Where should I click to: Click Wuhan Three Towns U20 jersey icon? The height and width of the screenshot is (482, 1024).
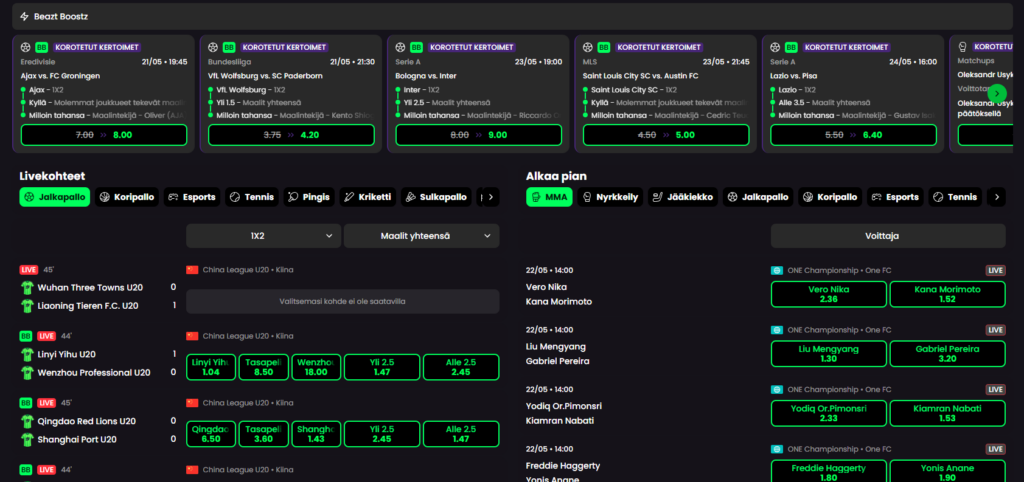tap(27, 287)
